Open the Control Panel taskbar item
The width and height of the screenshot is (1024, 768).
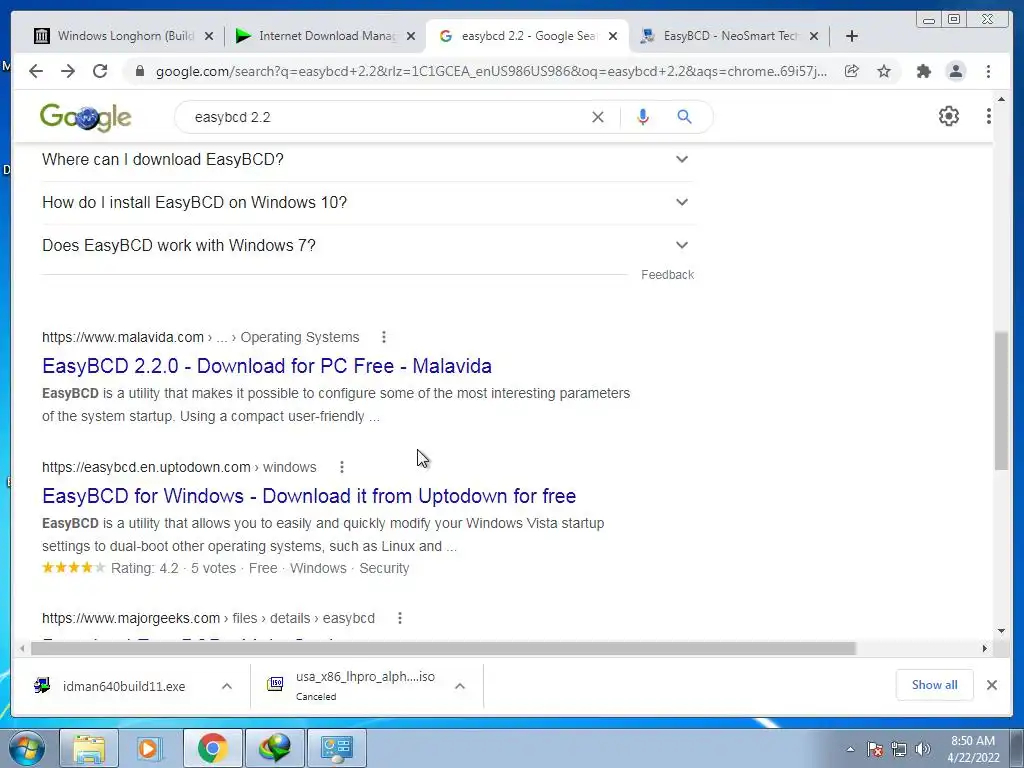point(337,748)
